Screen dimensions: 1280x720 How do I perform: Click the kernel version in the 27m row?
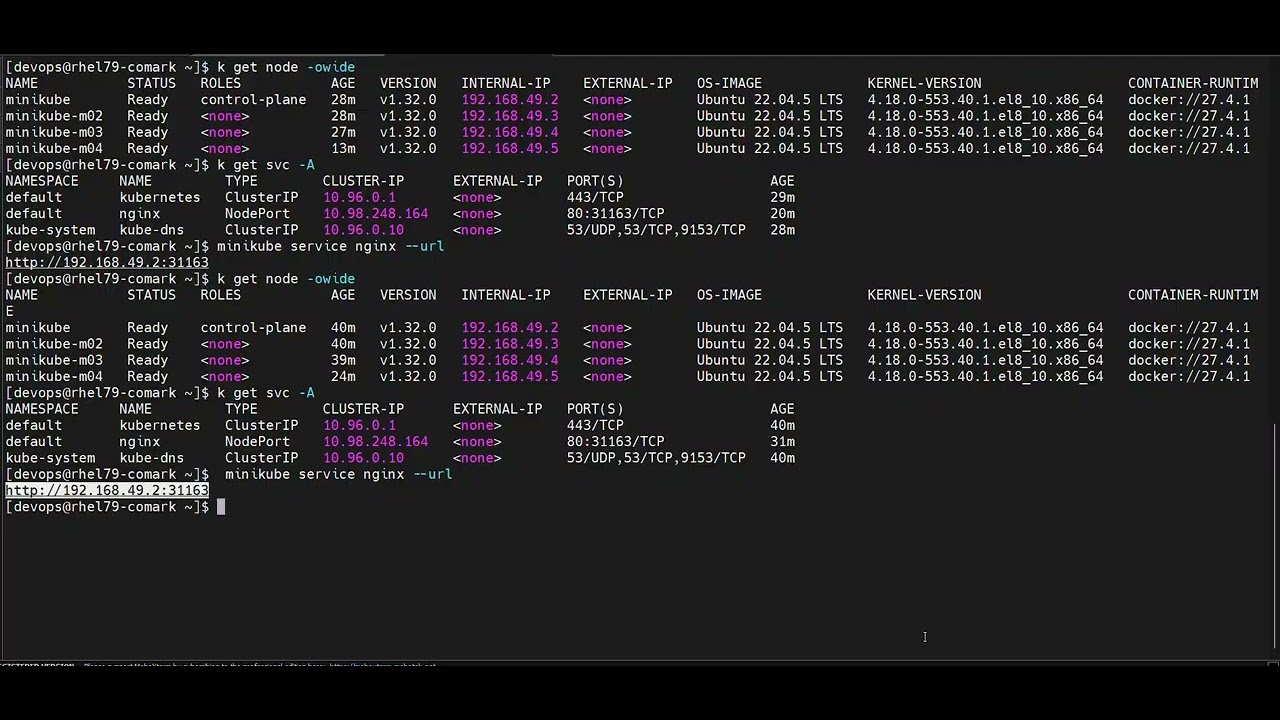[985, 132]
